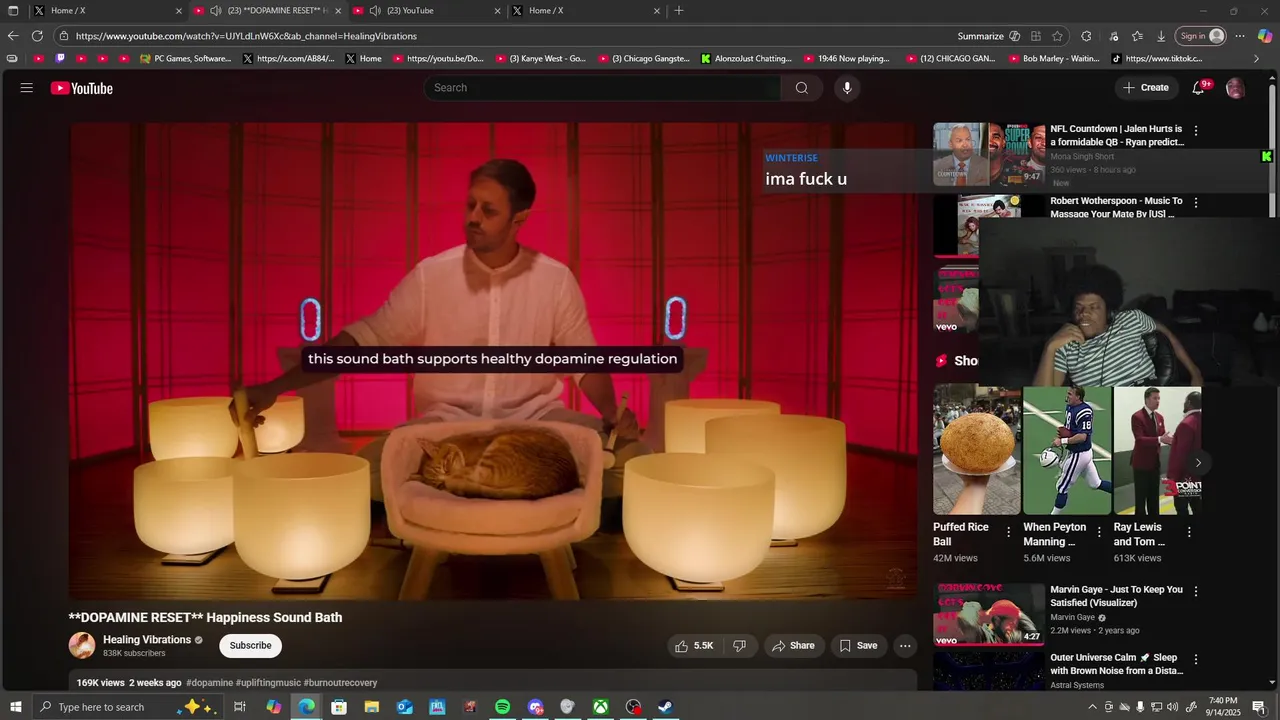Image resolution: width=1280 pixels, height=720 pixels.
Task: Open YouTube notifications bell
Action: point(1198,88)
